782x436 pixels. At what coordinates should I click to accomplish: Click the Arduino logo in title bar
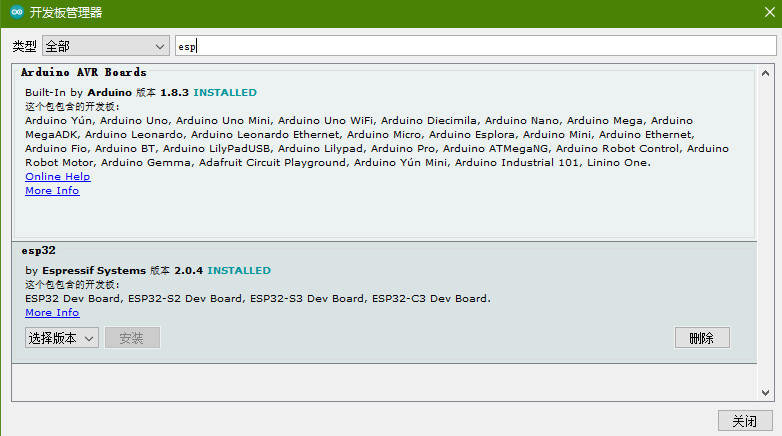[x=17, y=12]
